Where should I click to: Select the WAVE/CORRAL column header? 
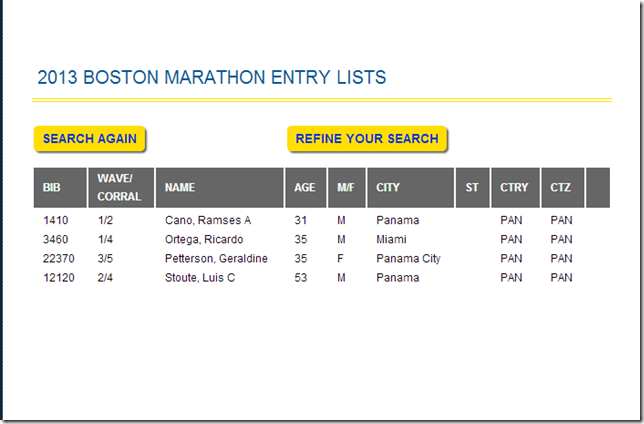coord(121,187)
